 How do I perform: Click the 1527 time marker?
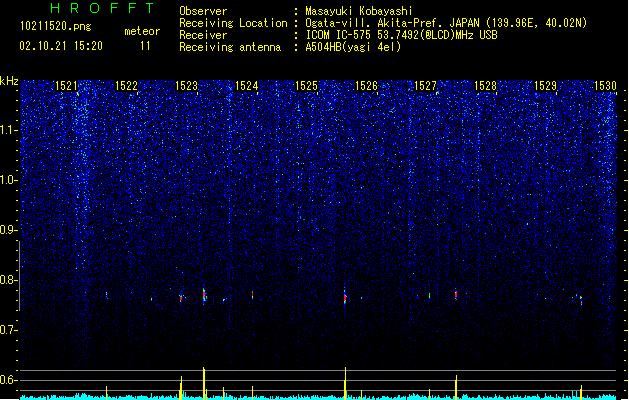point(425,86)
